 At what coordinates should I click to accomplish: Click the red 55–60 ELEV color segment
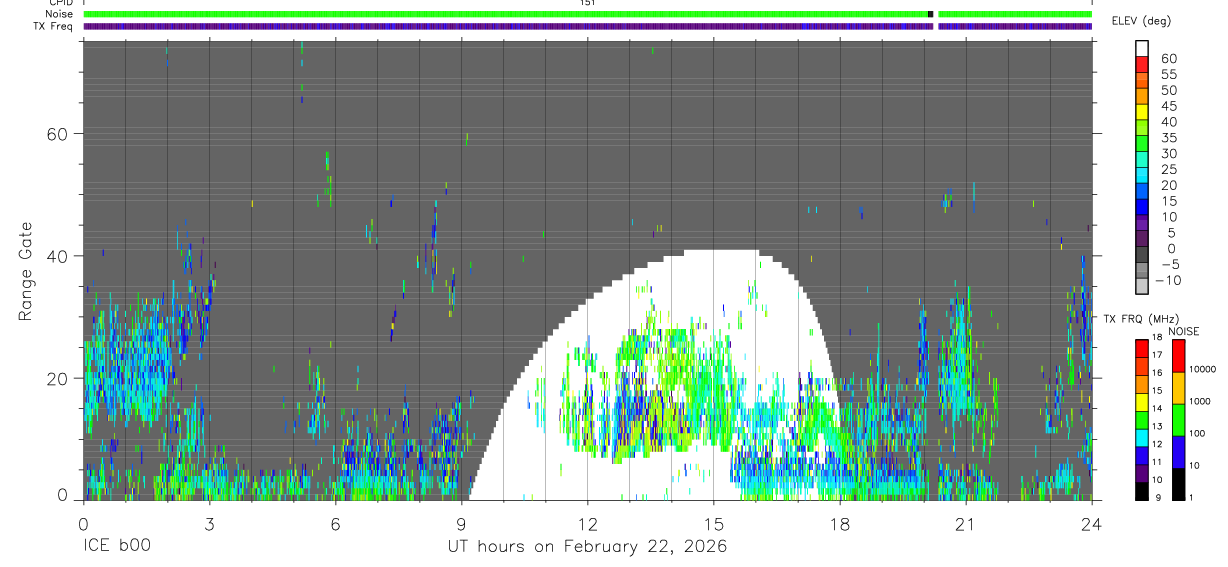(x=1142, y=66)
